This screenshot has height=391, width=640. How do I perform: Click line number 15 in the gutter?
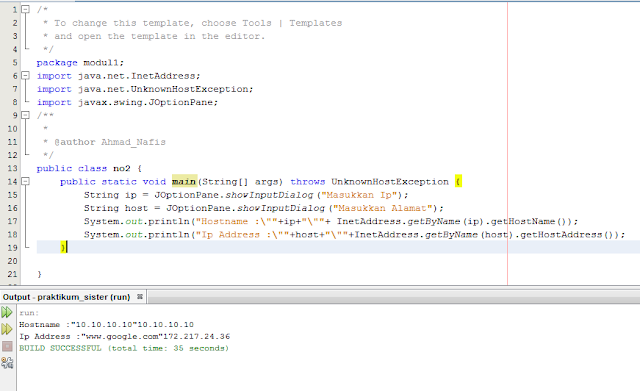13,195
